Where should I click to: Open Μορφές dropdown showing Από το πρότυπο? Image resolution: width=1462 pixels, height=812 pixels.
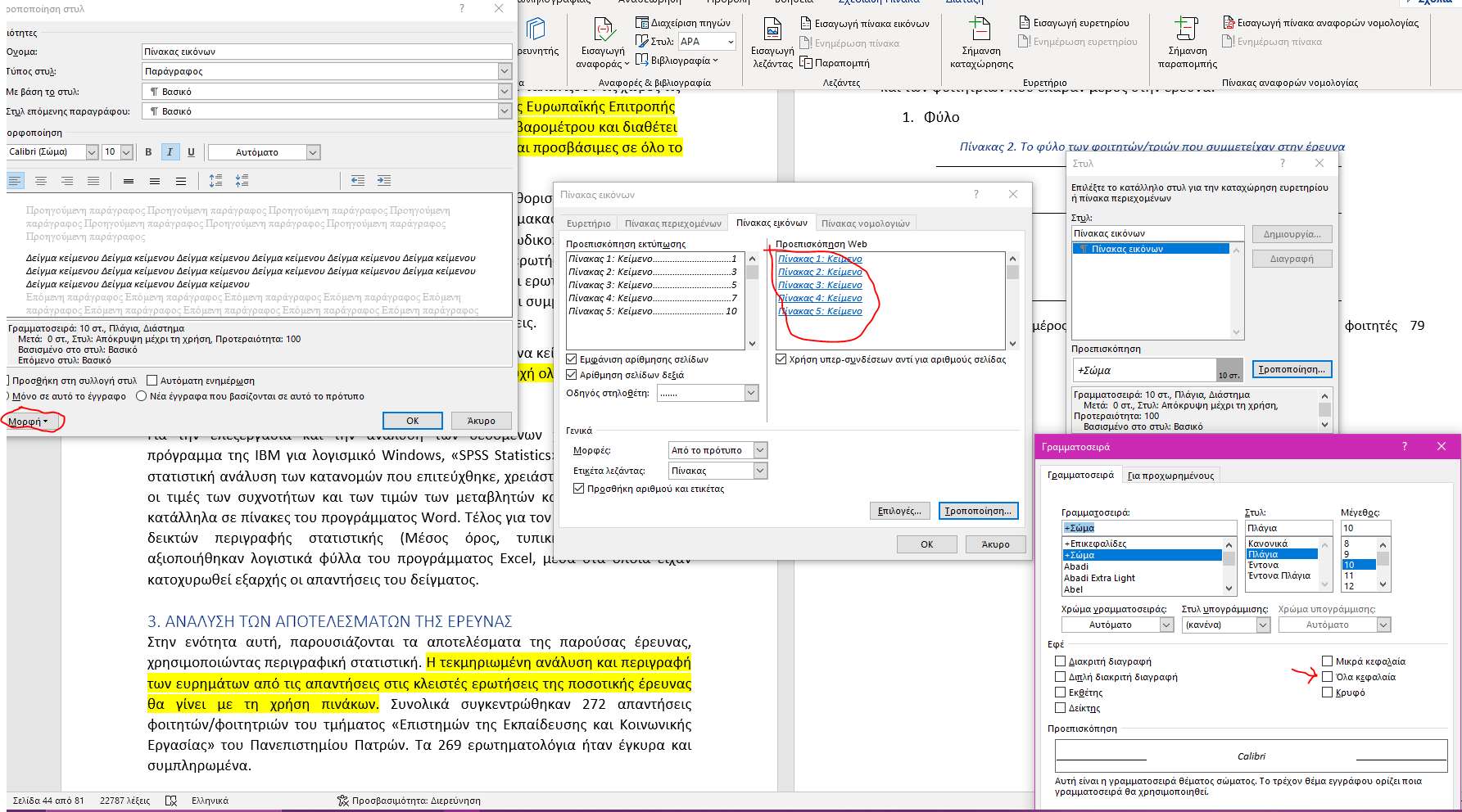click(x=760, y=450)
